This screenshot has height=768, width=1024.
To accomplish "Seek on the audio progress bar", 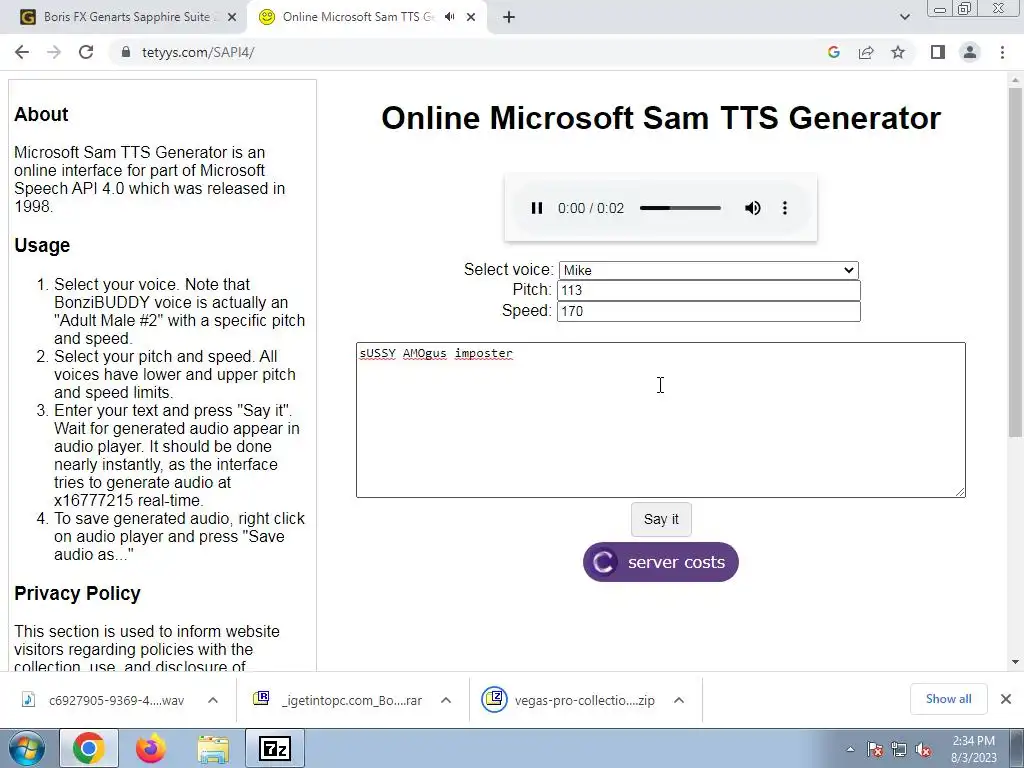I will pyautogui.click(x=680, y=208).
